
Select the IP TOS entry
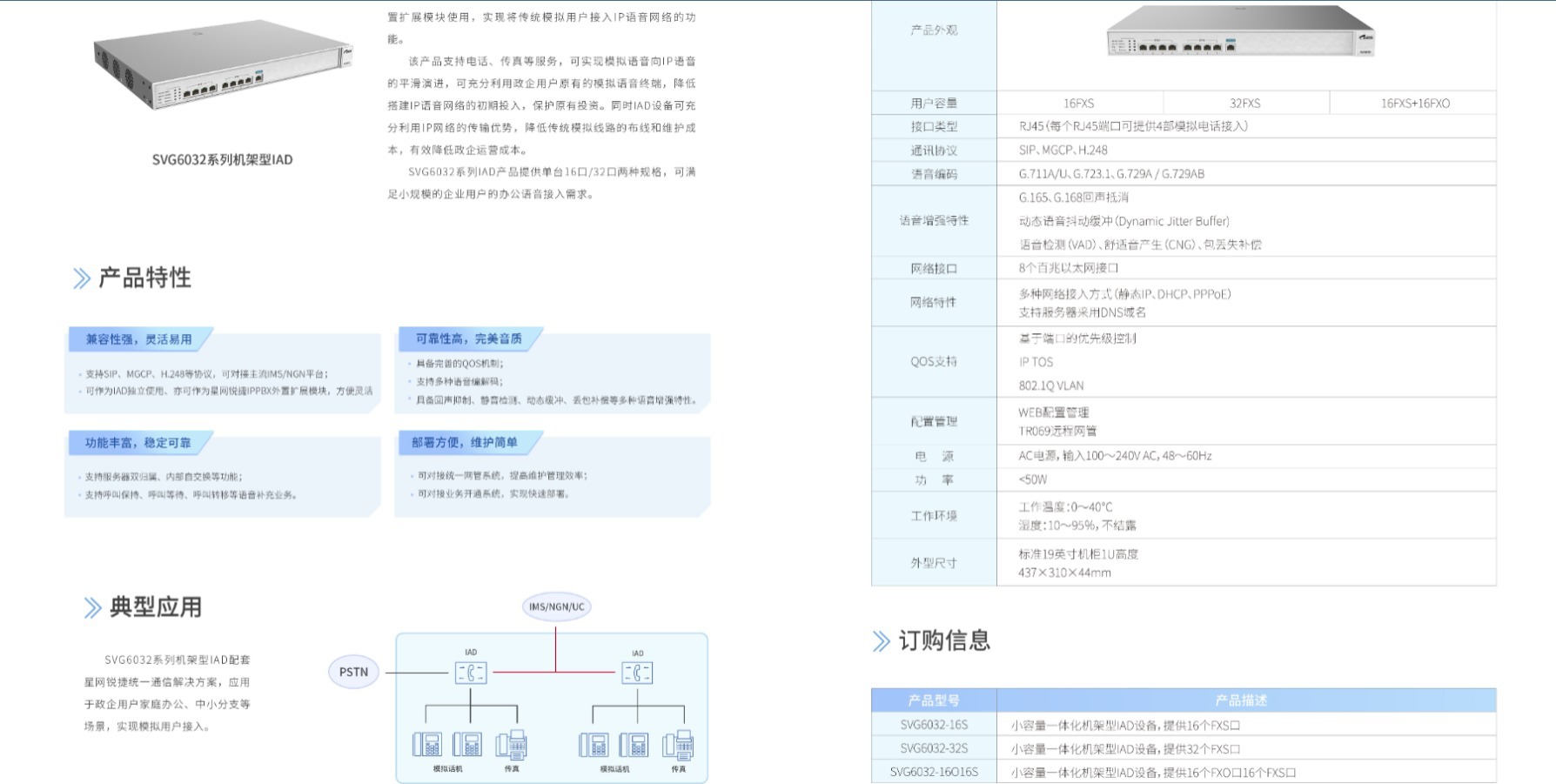(1036, 362)
